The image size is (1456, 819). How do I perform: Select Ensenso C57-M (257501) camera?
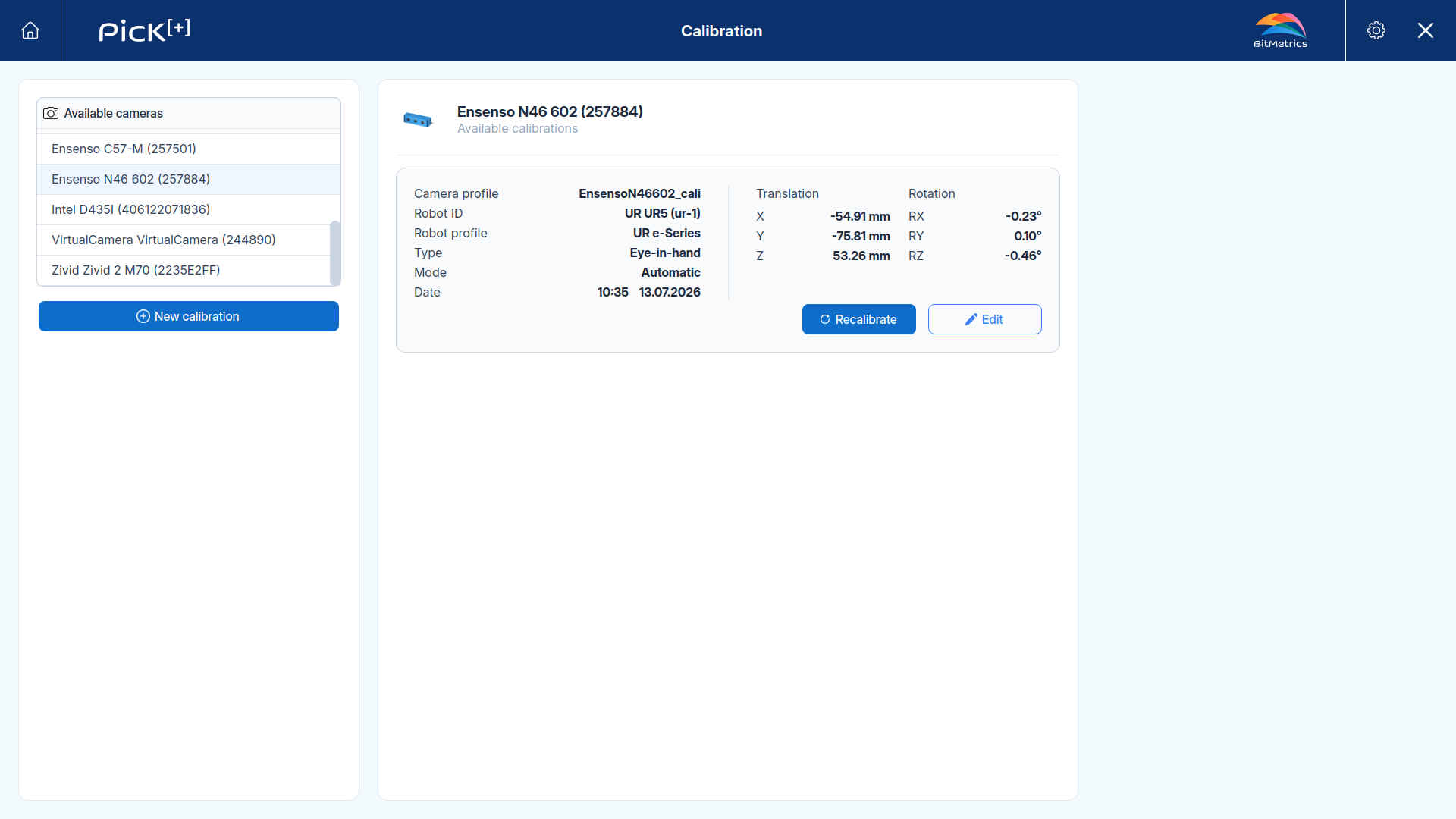189,149
